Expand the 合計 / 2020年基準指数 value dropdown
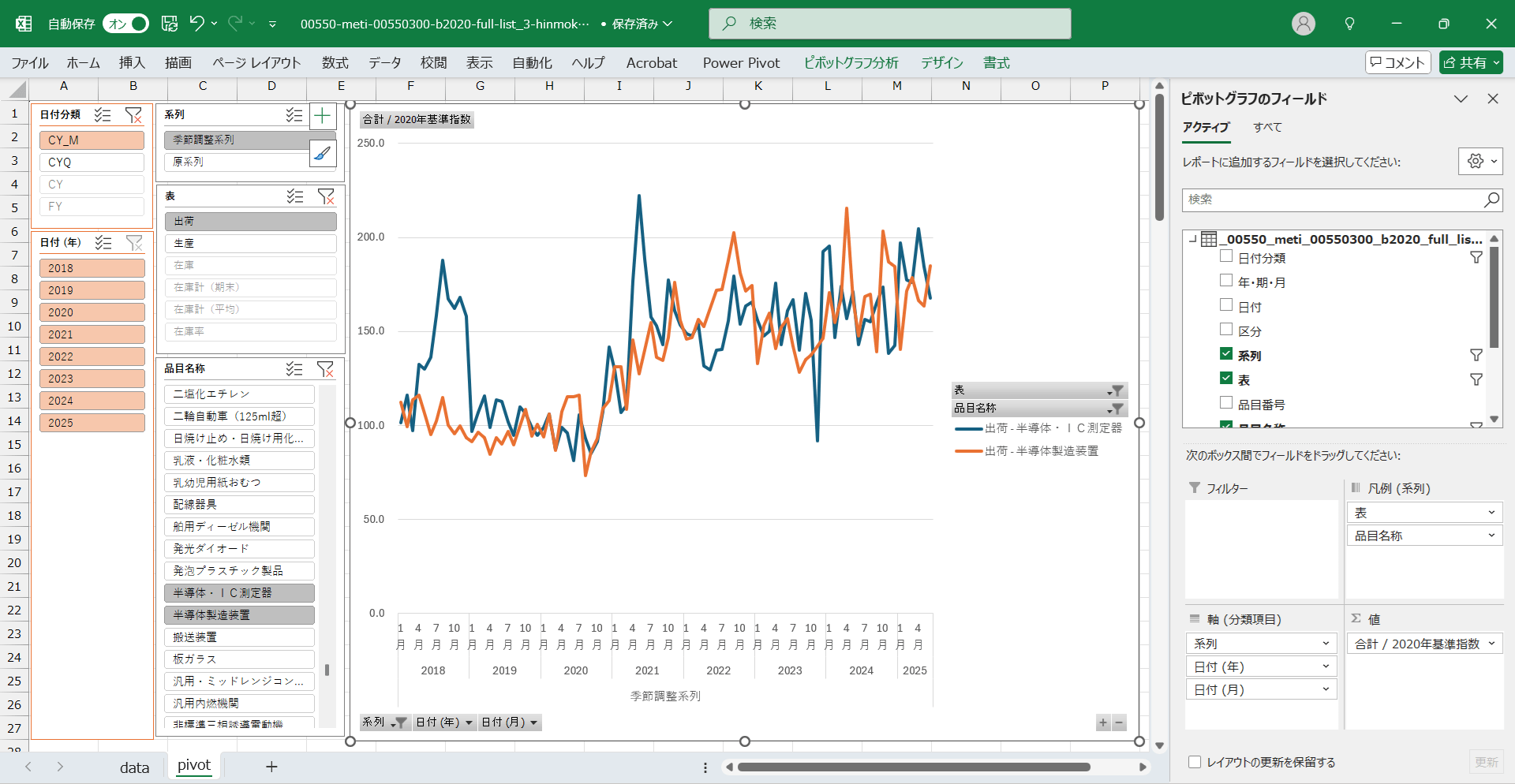The image size is (1515, 784). coord(1491,644)
